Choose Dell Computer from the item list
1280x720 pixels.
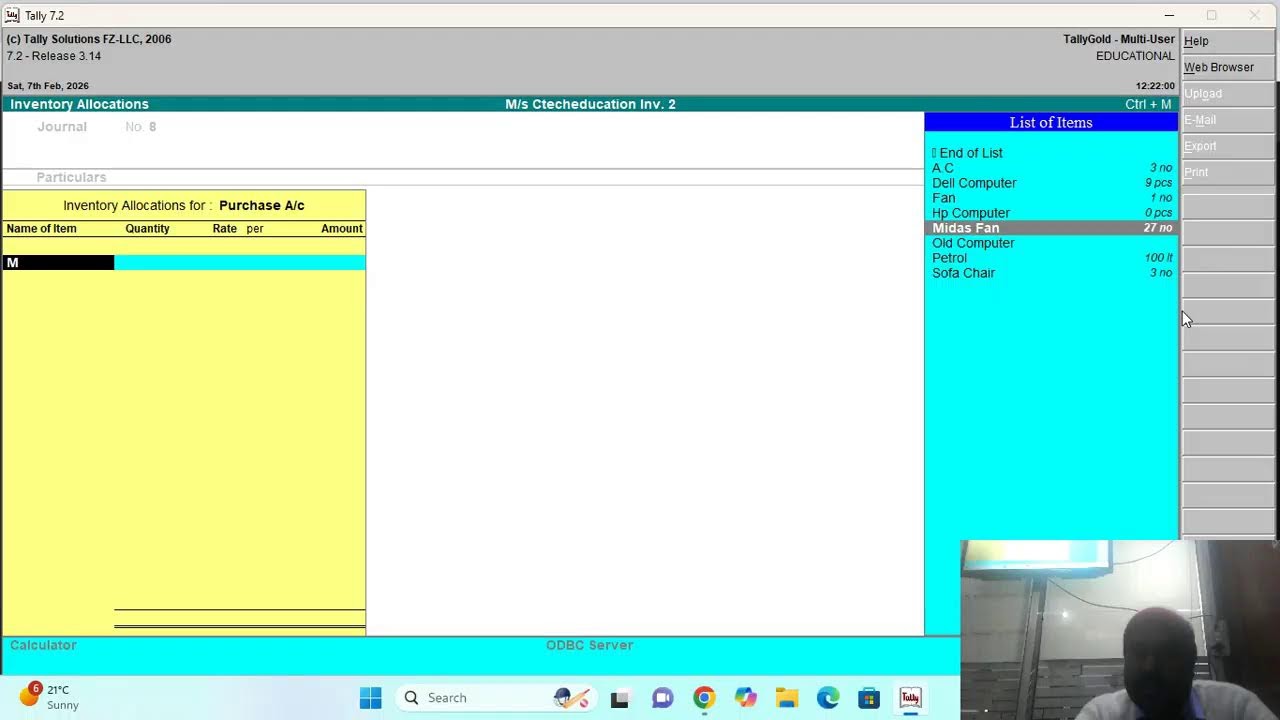tap(1051, 183)
